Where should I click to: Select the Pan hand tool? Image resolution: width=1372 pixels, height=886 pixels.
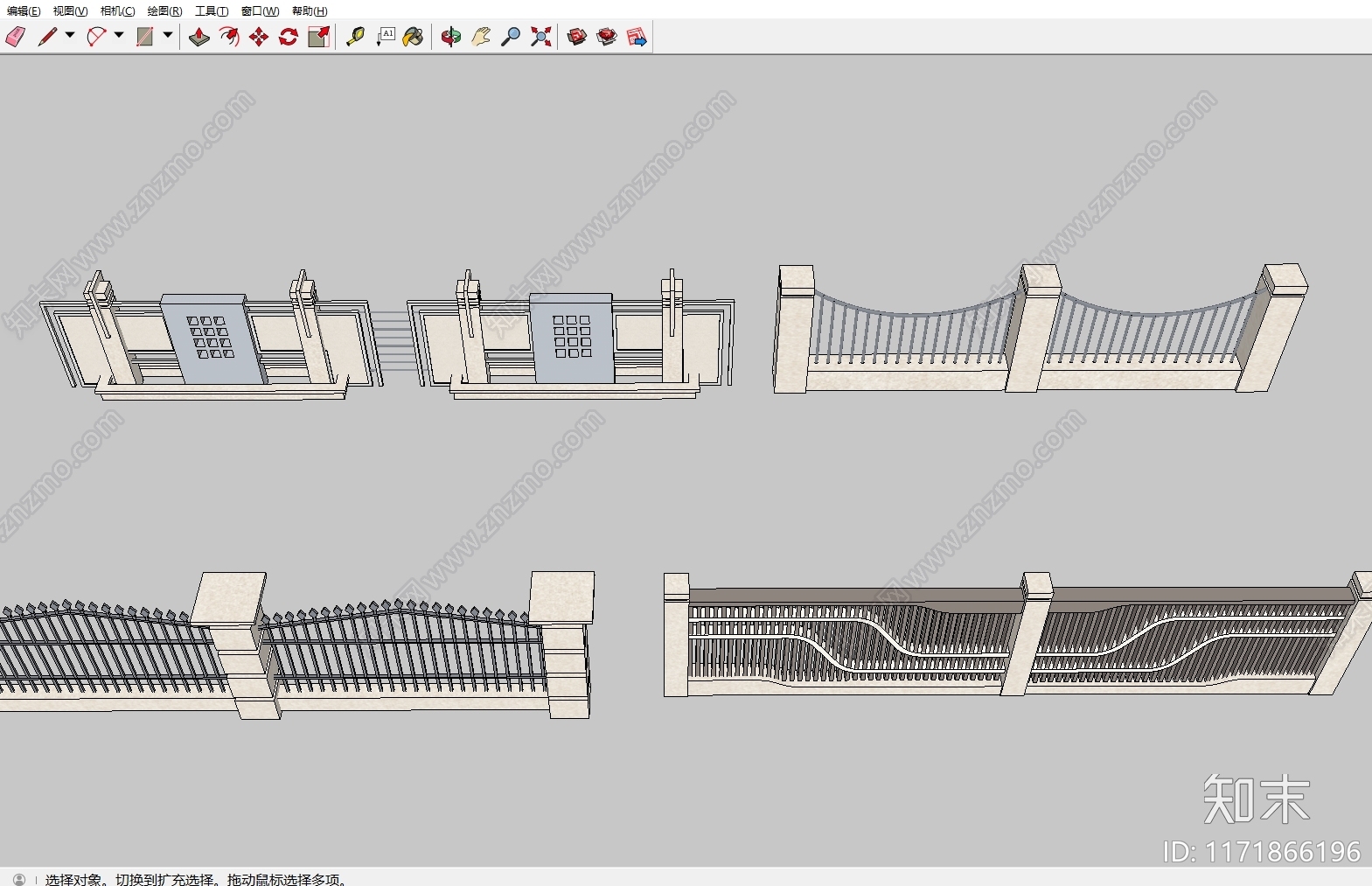tap(481, 37)
